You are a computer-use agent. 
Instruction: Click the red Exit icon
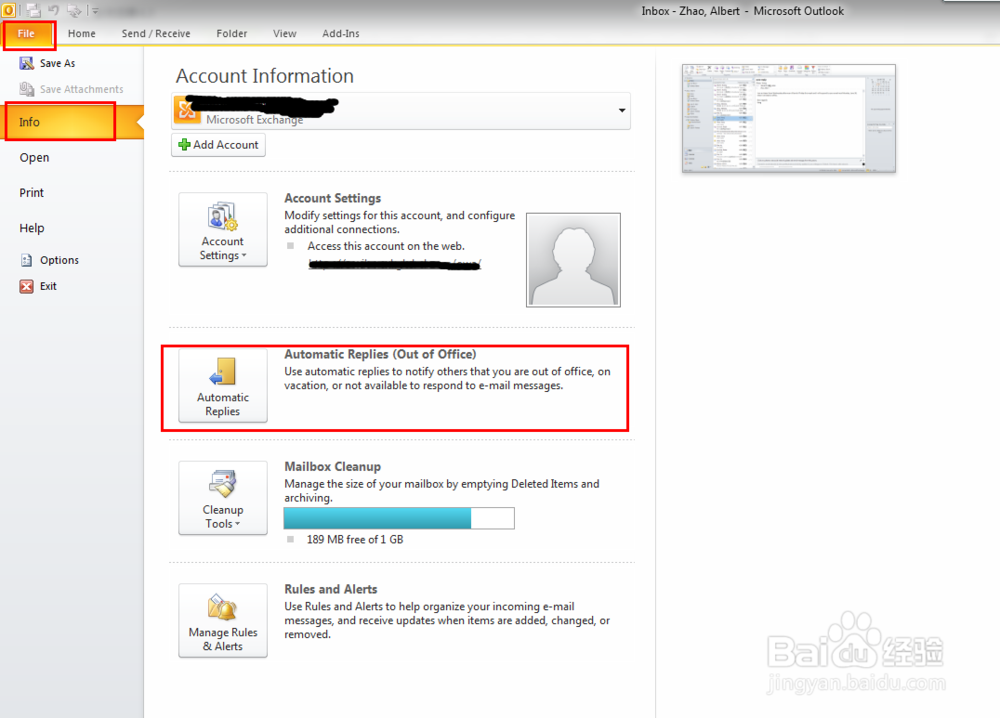click(26, 286)
